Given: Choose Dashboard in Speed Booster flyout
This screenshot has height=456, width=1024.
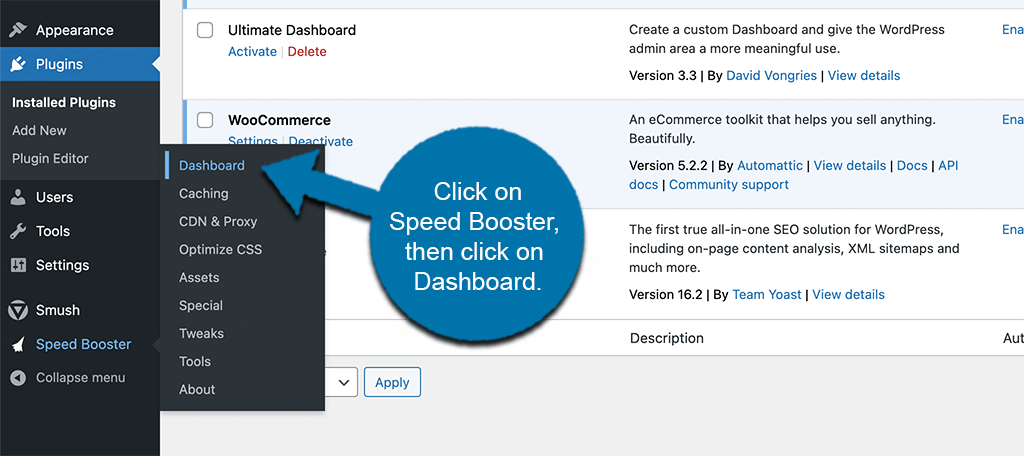Looking at the screenshot, I should 212,165.
